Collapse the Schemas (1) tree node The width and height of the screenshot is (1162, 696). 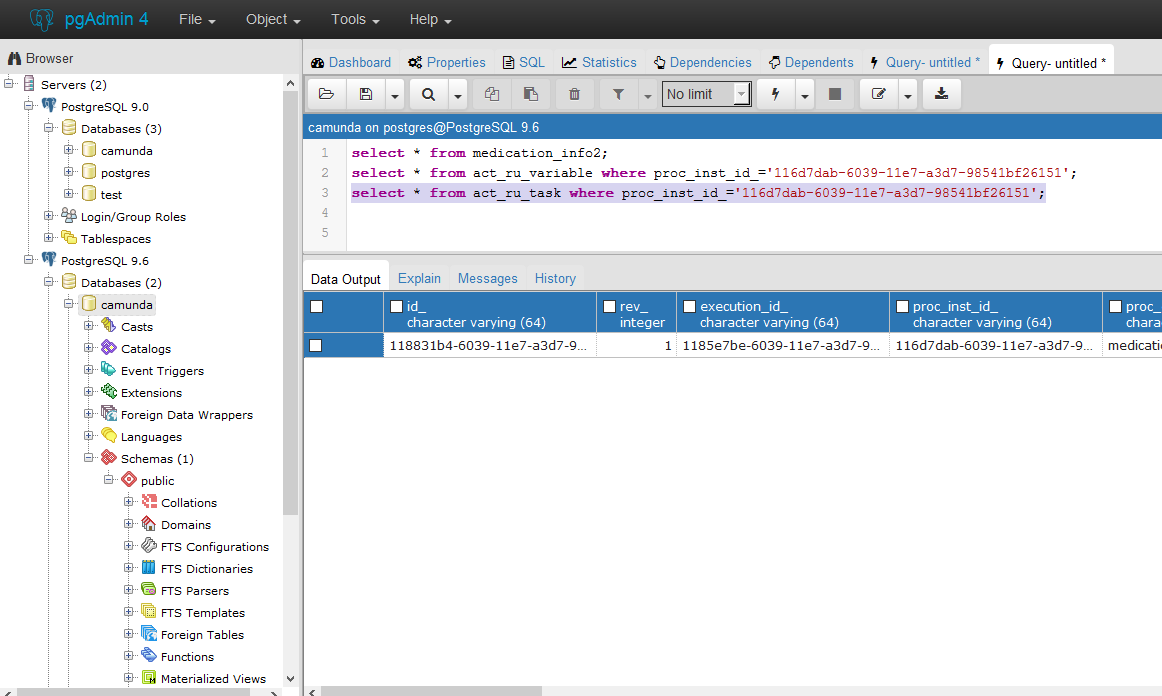tap(89, 457)
